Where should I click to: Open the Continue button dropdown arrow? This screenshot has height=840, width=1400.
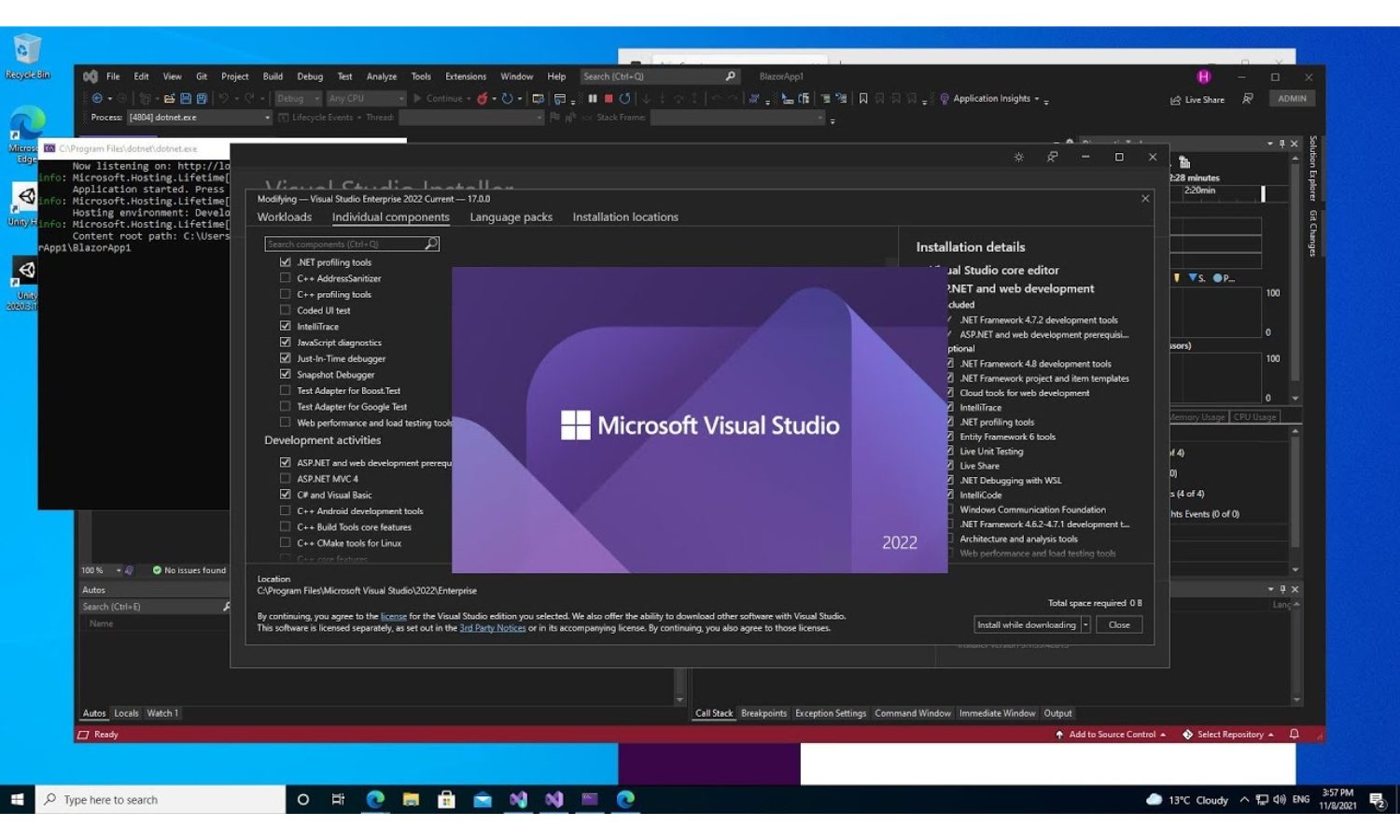(469, 99)
